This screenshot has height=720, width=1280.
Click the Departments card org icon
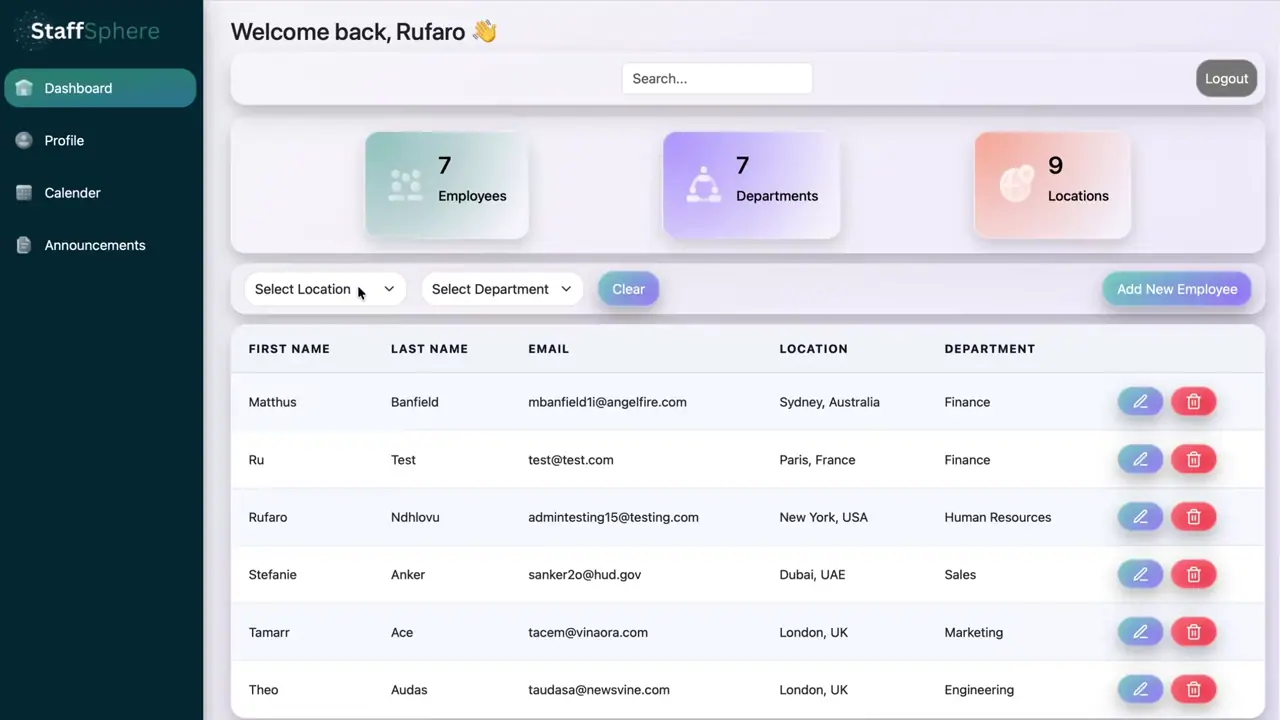pos(704,185)
